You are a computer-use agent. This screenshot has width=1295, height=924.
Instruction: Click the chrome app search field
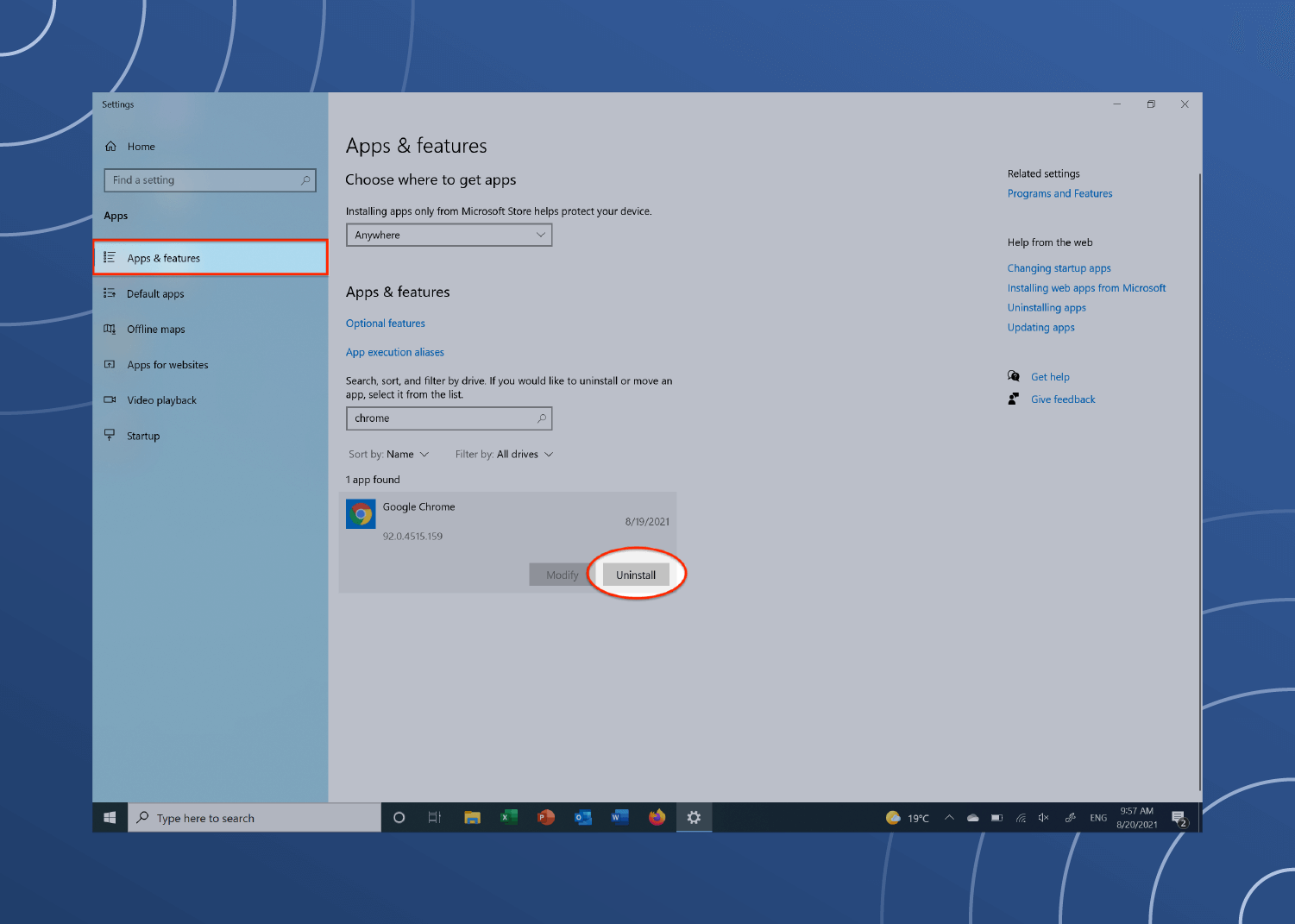click(448, 418)
